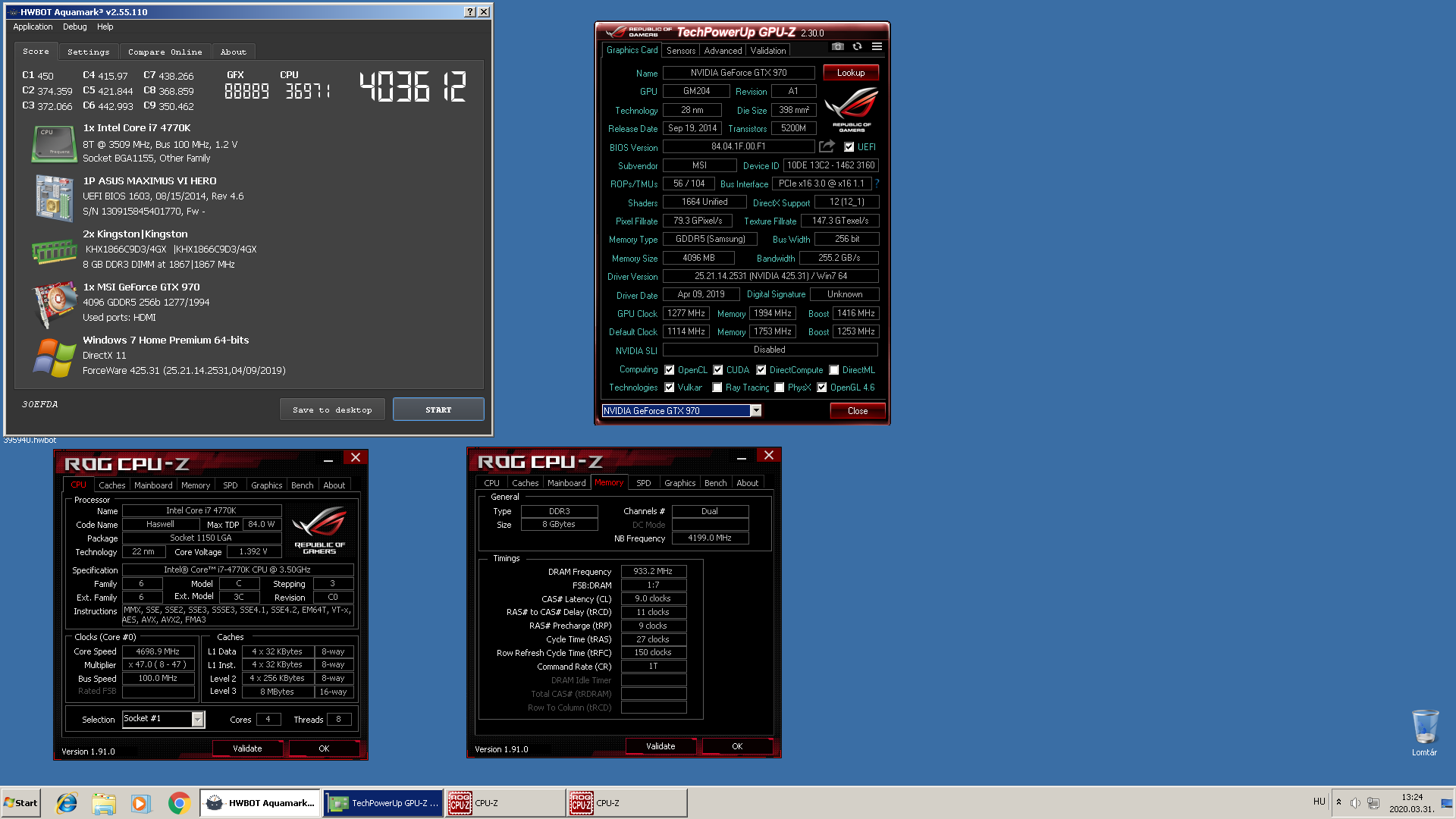This screenshot has height=819, width=1456.
Task: Show hidden tray icons arrow
Action: 1338,802
